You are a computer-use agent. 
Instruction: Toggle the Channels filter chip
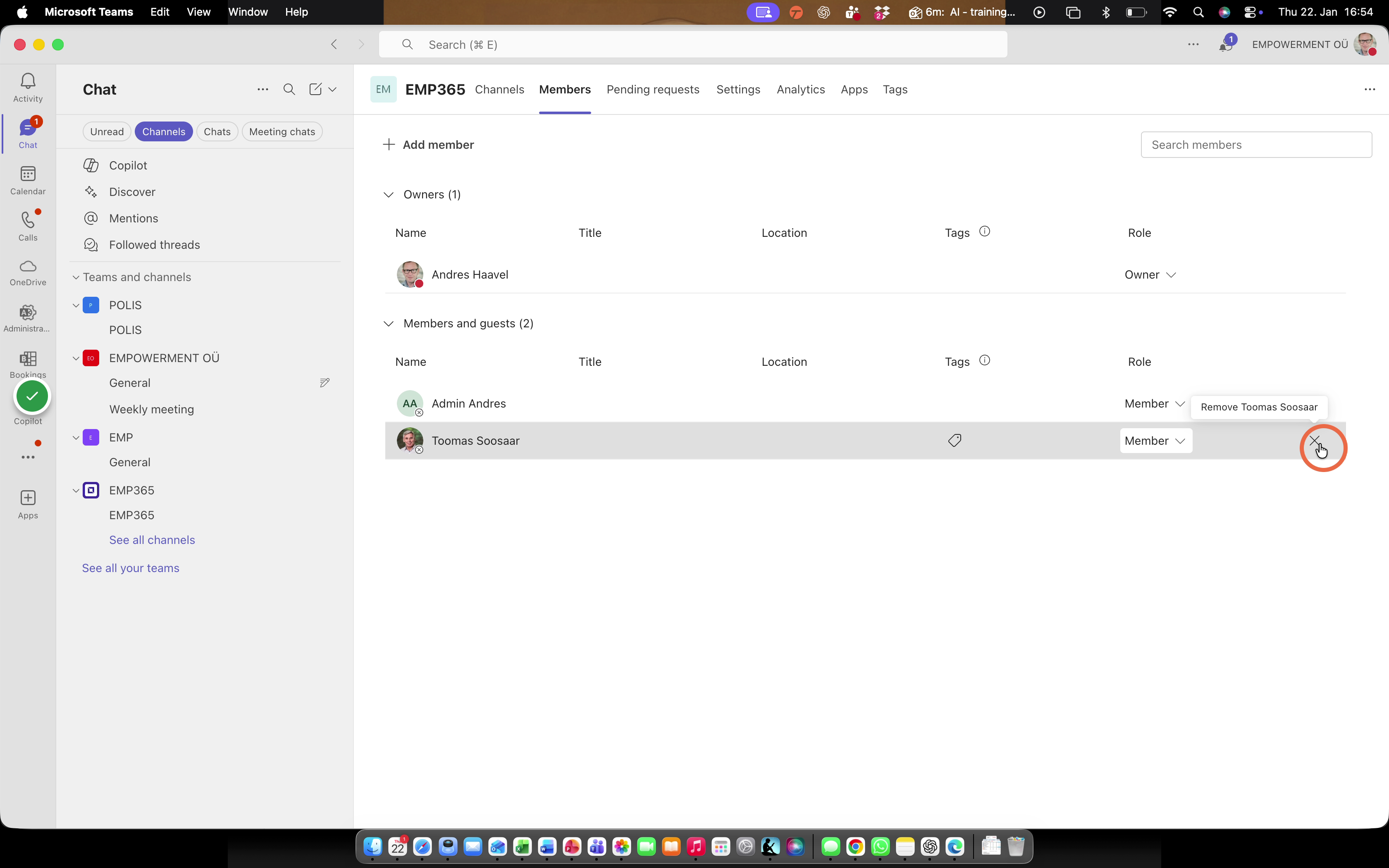click(x=164, y=131)
